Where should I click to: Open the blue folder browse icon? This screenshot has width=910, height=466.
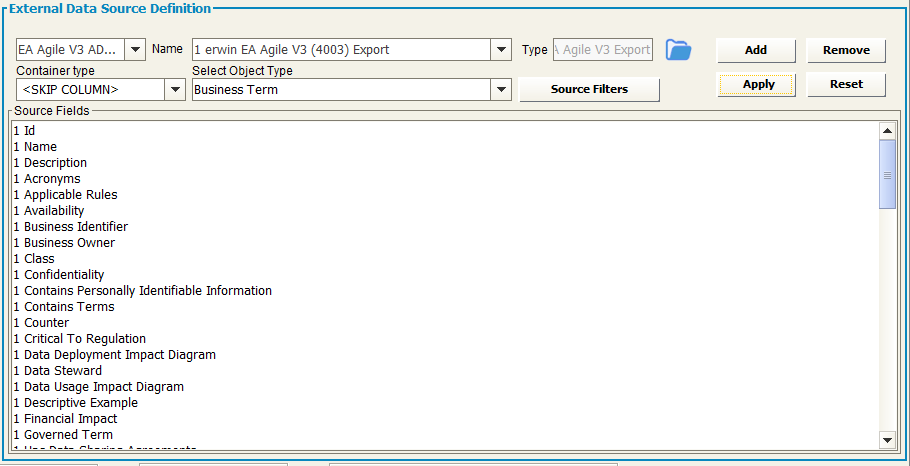(678, 50)
